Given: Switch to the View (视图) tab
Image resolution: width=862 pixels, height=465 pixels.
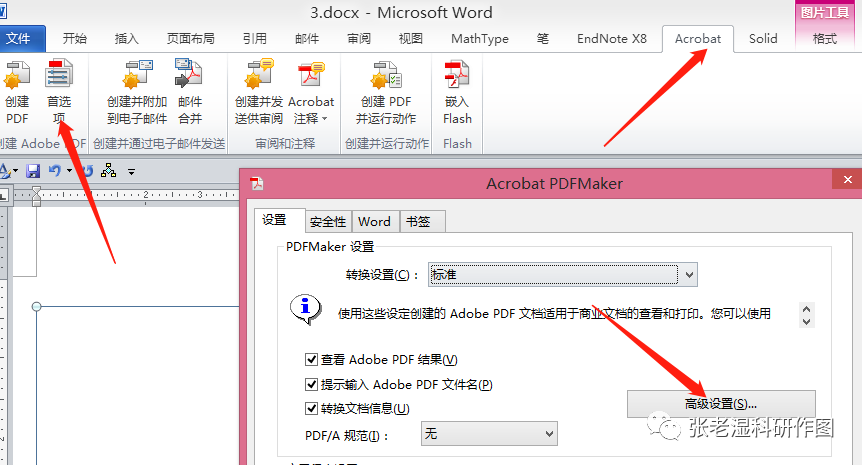Looking at the screenshot, I should 411,38.
